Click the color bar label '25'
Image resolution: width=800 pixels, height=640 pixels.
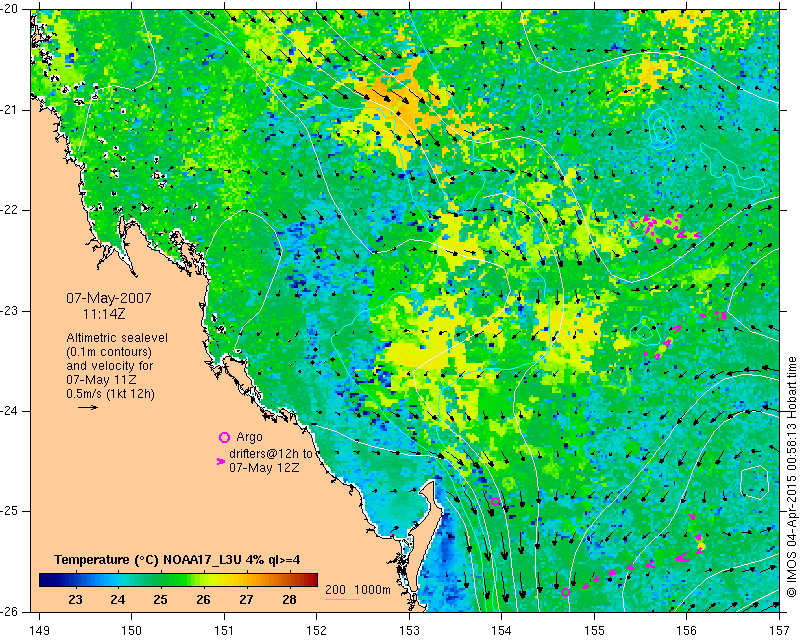(161, 600)
